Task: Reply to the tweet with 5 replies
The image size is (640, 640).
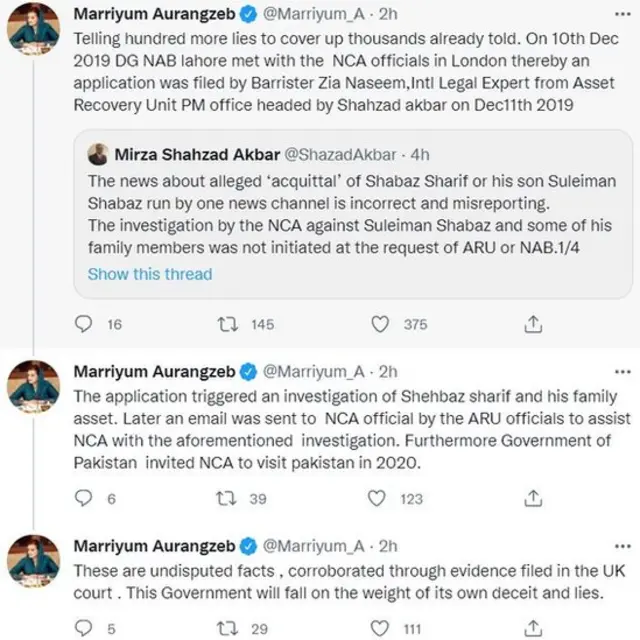Action: [87, 627]
